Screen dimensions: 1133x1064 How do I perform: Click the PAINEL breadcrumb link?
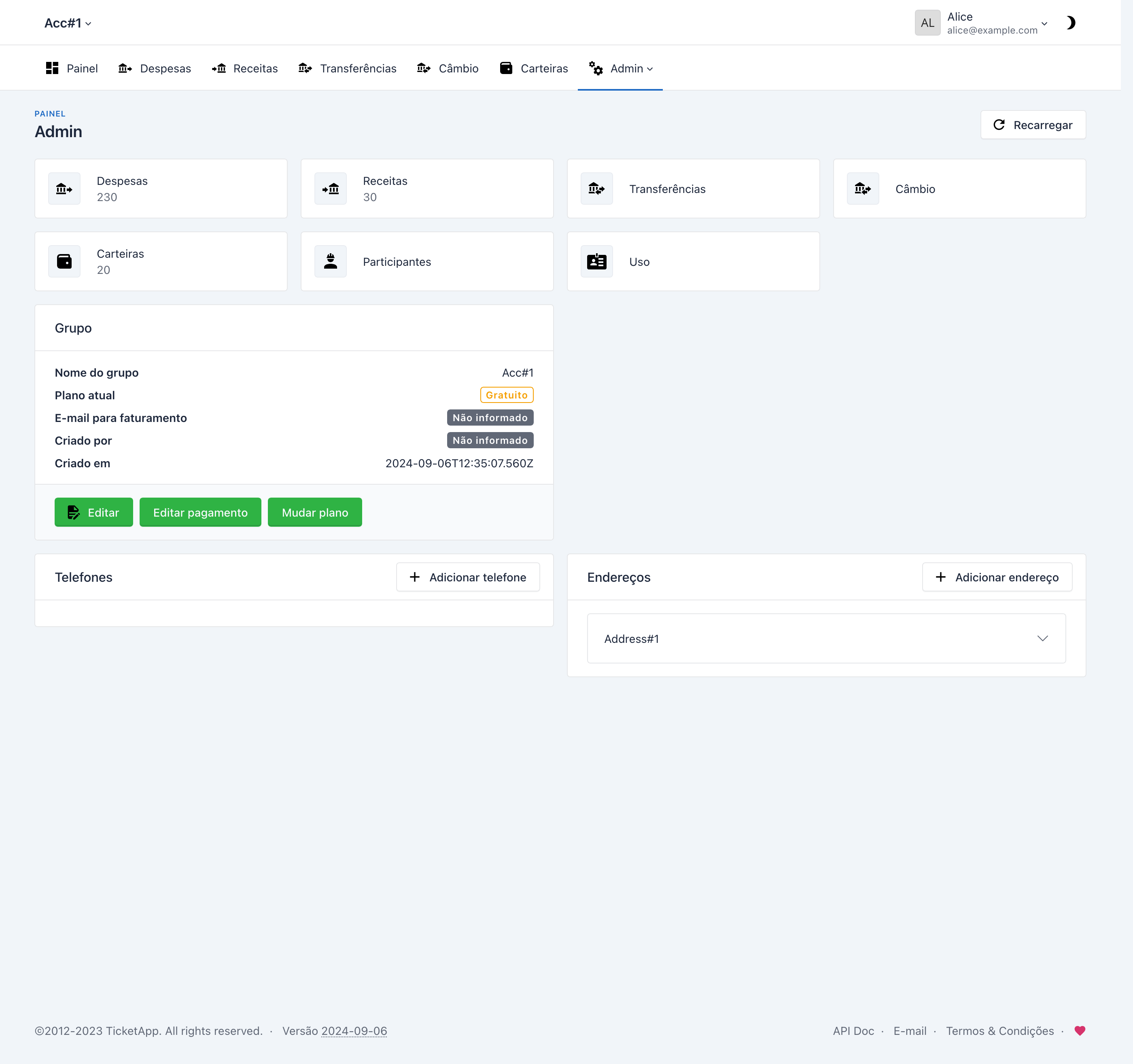[x=50, y=114]
